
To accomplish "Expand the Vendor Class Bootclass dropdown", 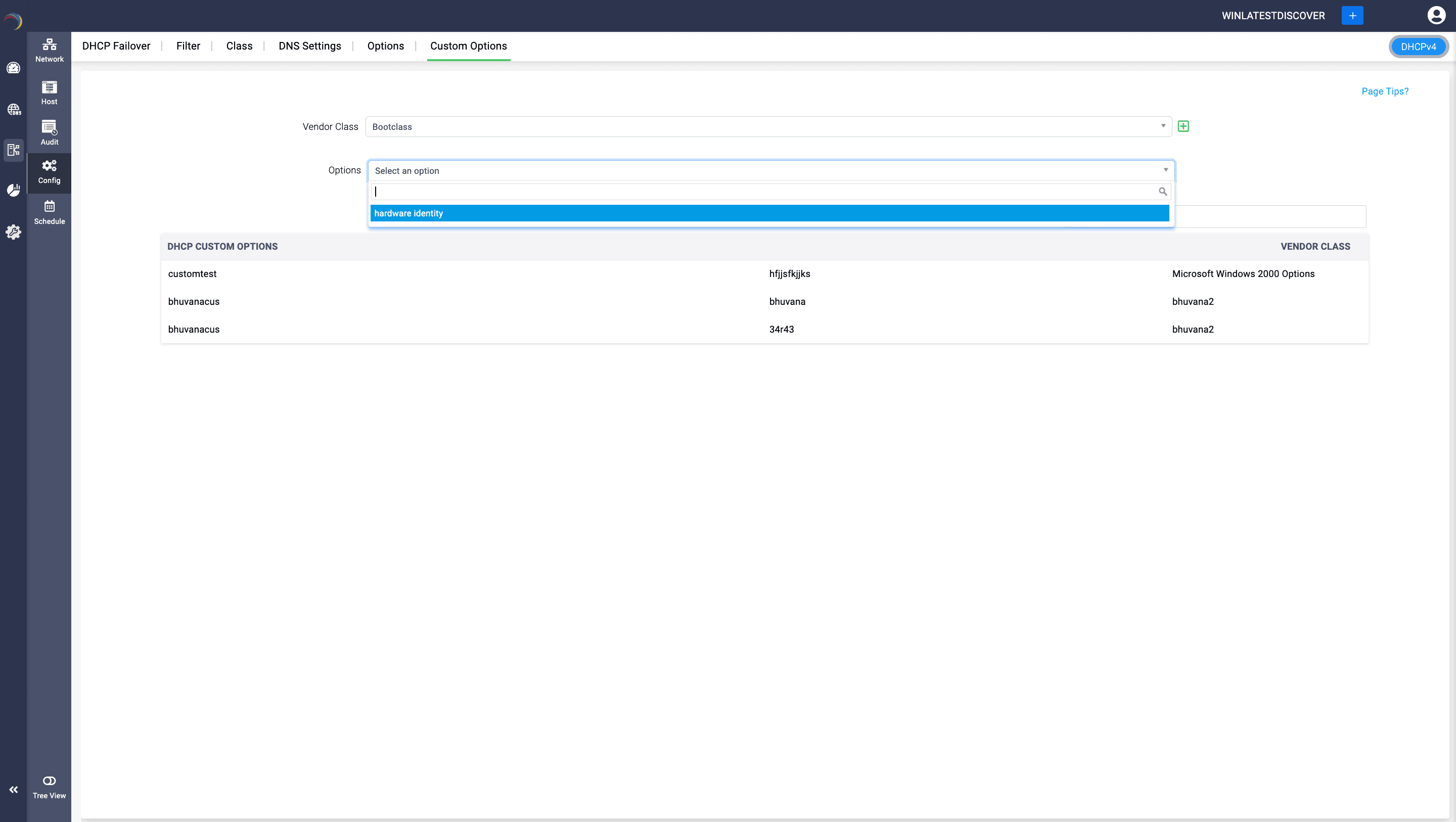I will pyautogui.click(x=768, y=126).
